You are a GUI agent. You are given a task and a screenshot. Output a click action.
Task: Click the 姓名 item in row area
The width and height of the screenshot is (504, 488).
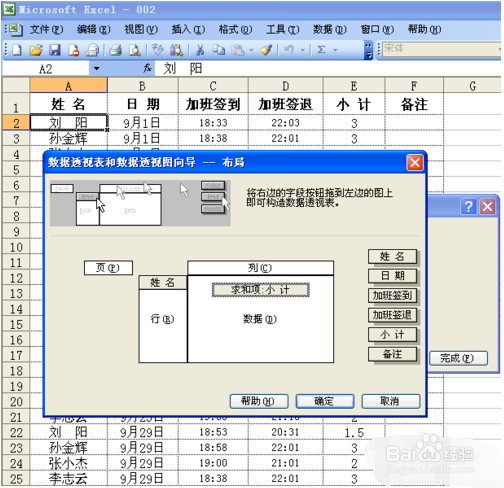tap(163, 283)
